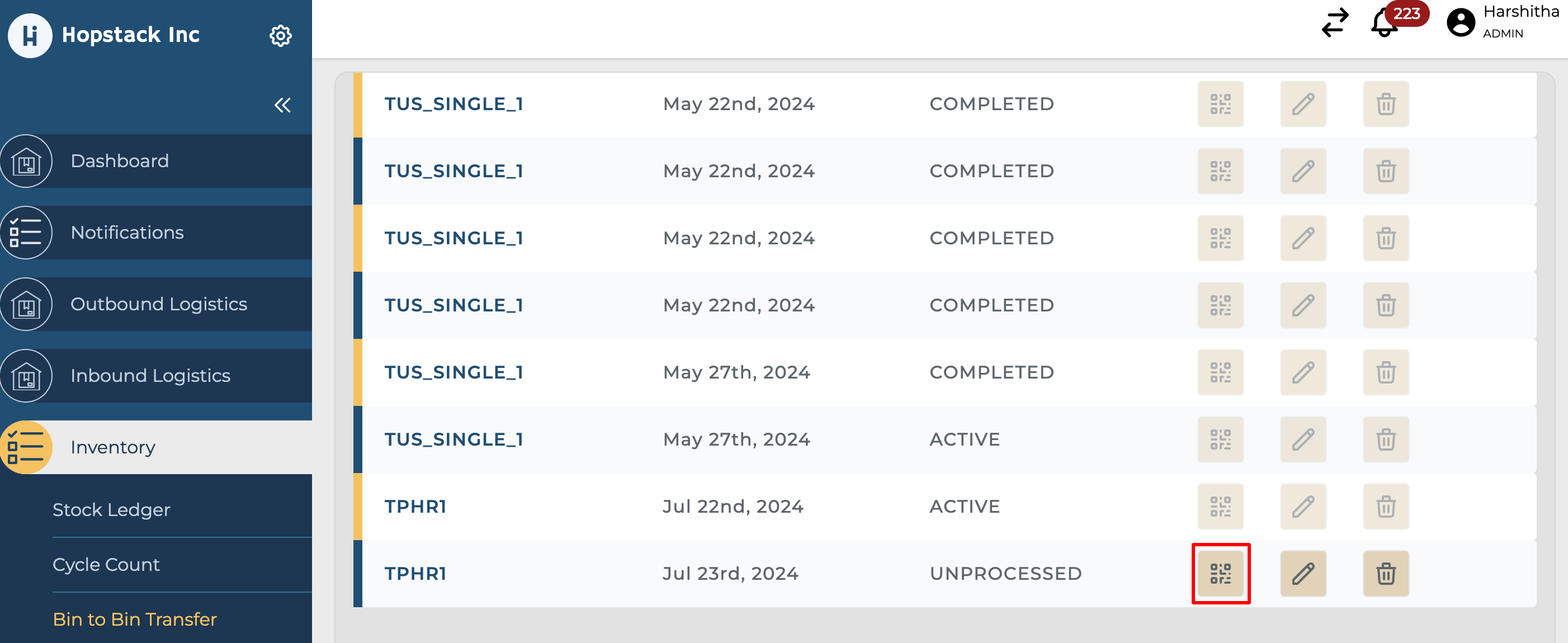This screenshot has width=1568, height=643.
Task: Click edit pencil on TPHR1 Jul 22nd row
Action: click(x=1302, y=506)
